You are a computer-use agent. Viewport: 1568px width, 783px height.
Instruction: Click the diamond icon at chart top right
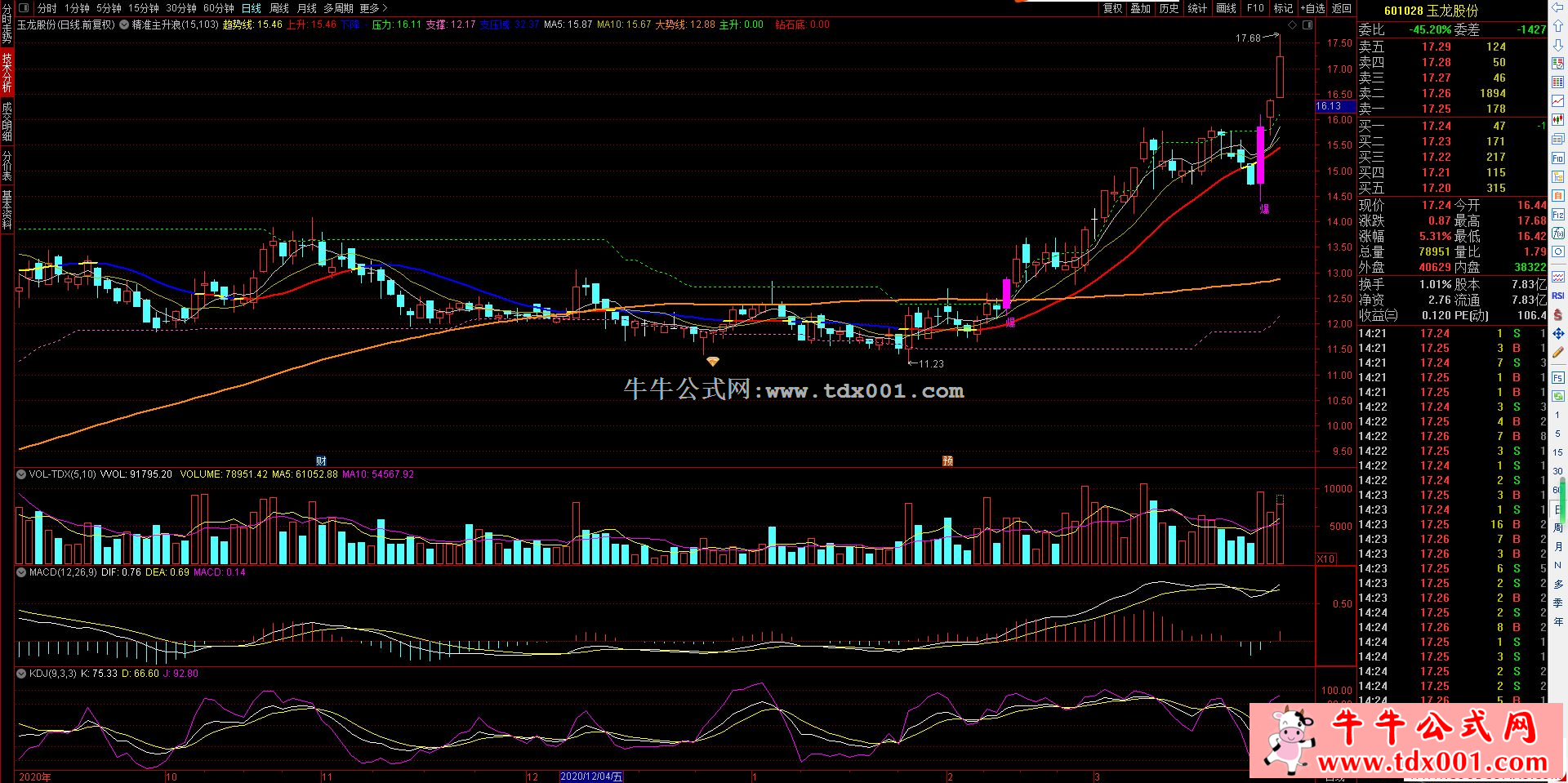pyautogui.click(x=1293, y=25)
